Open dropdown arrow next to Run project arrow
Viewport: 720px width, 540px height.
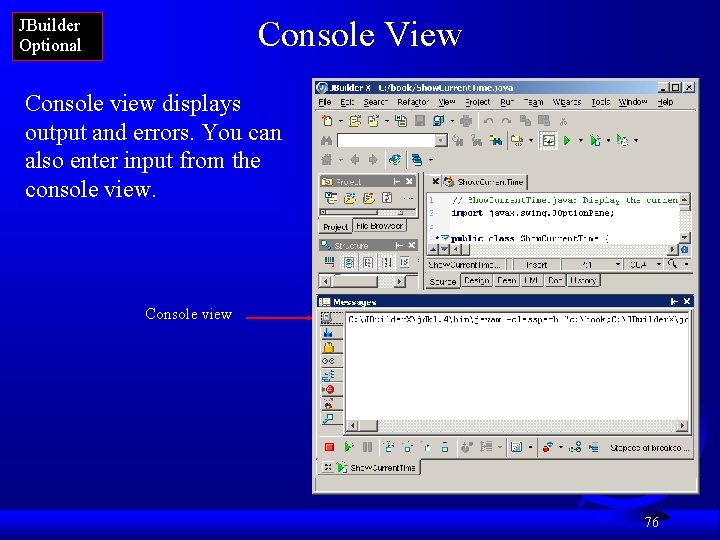(580, 141)
